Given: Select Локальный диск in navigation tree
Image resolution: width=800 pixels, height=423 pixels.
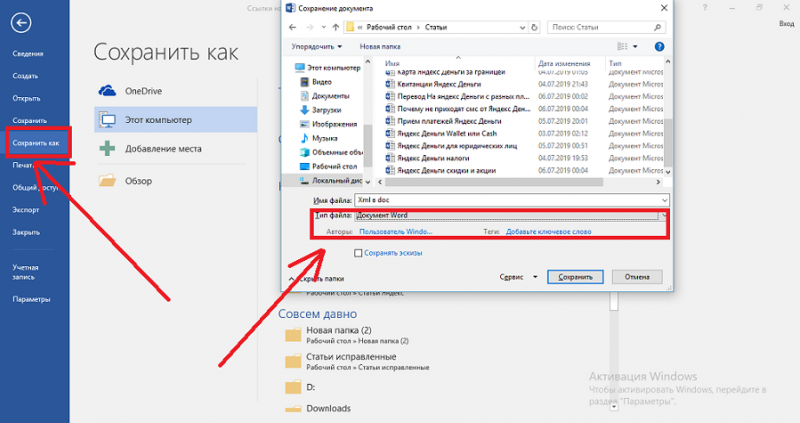Looking at the screenshot, I should pyautogui.click(x=331, y=181).
